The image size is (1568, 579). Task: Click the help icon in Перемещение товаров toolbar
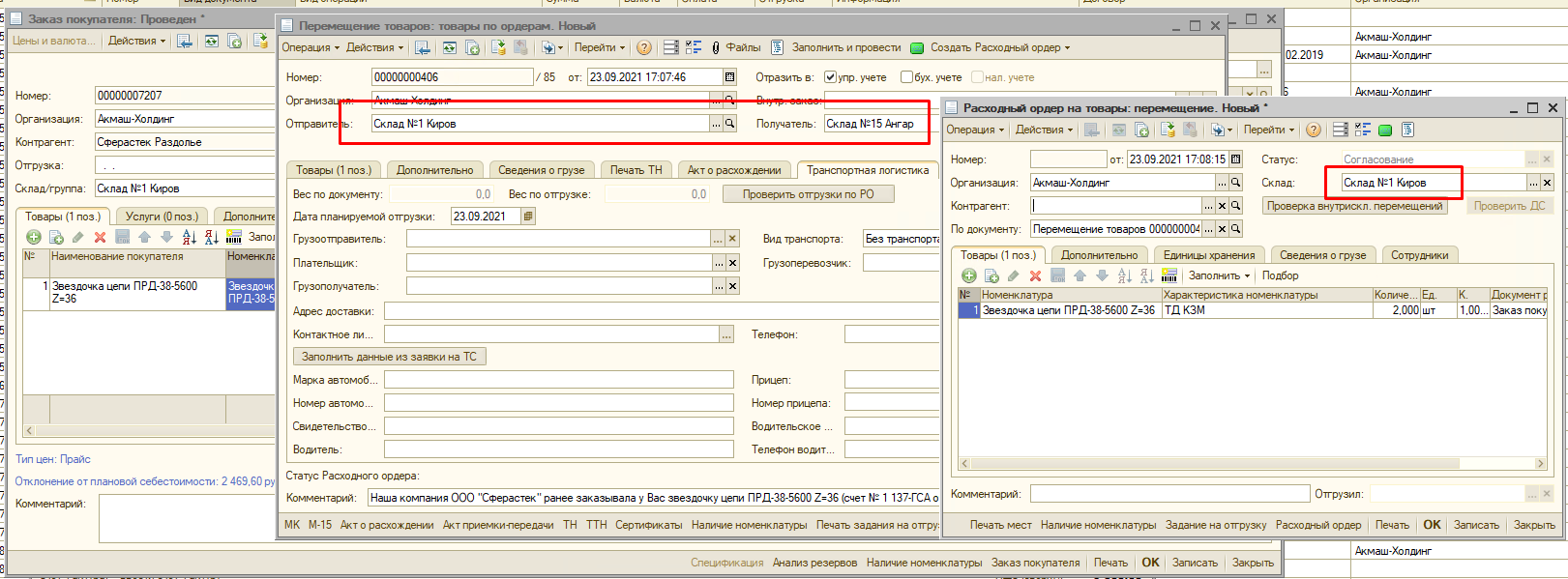(644, 47)
